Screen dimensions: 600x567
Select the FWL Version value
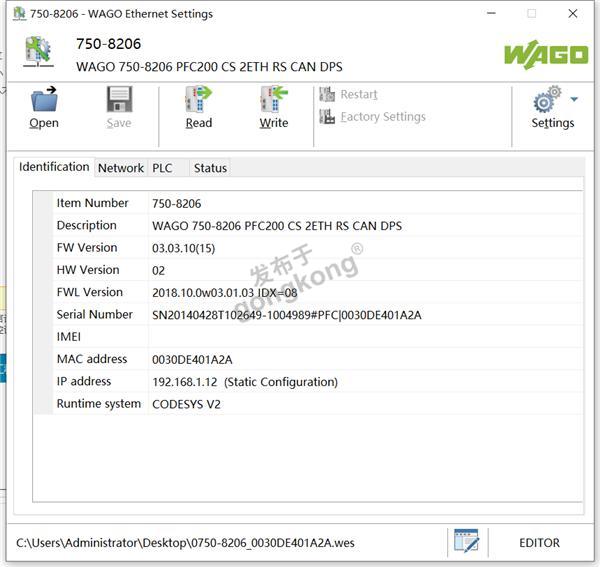click(225, 293)
